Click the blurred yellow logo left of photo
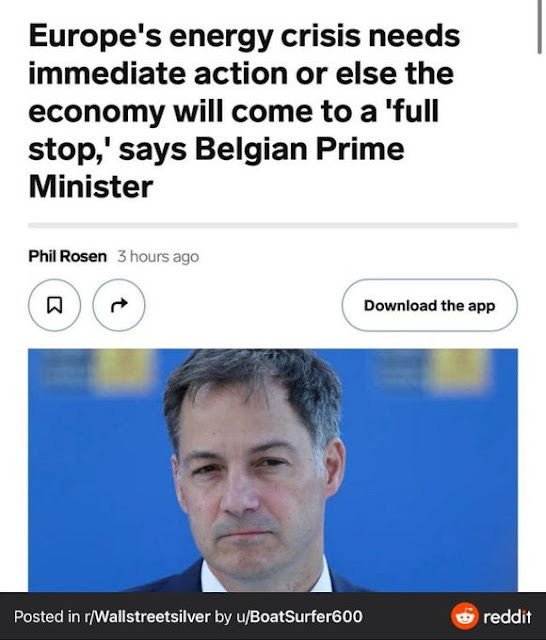Image resolution: width=546 pixels, height=640 pixels. click(122, 372)
